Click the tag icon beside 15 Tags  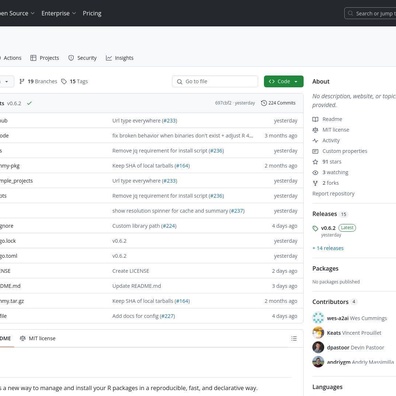click(64, 81)
